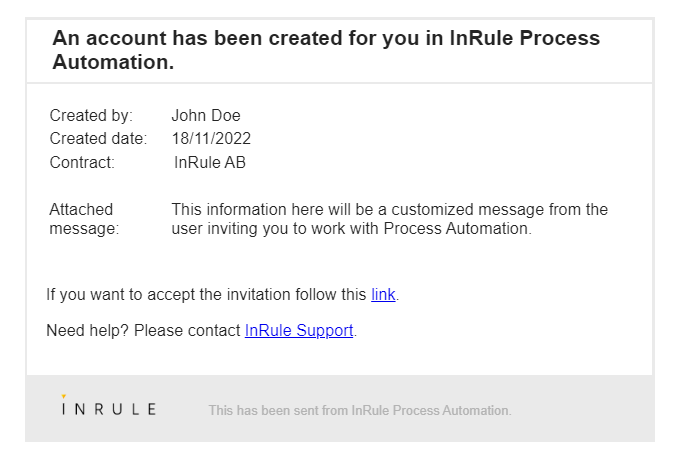Select the "Created by:" label

[91, 116]
